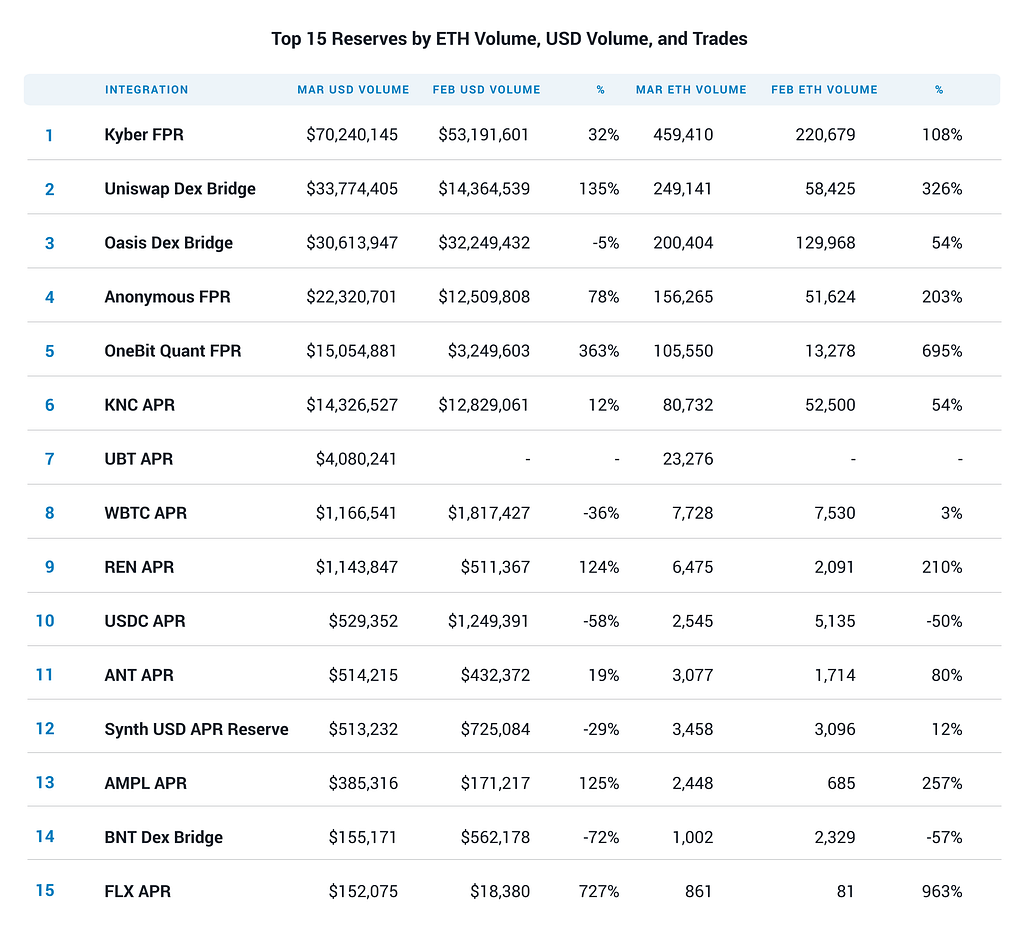The width and height of the screenshot is (1024, 951).
Task: Click the 363% USD change value
Action: 599,351
